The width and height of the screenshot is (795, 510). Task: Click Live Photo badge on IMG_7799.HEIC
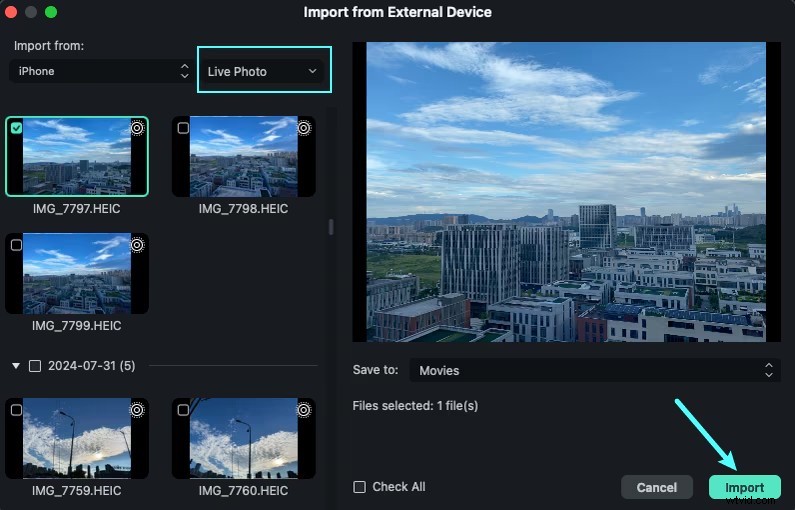pyautogui.click(x=137, y=245)
